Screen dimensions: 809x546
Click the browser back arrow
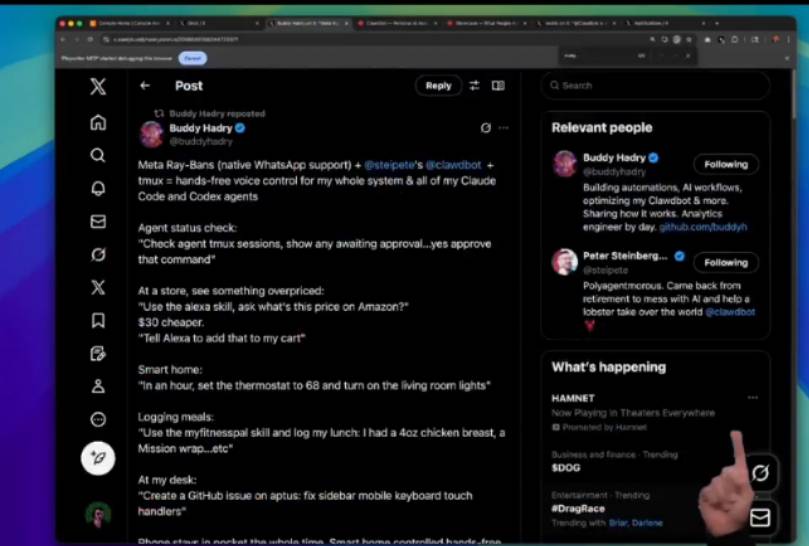pyautogui.click(x=63, y=39)
